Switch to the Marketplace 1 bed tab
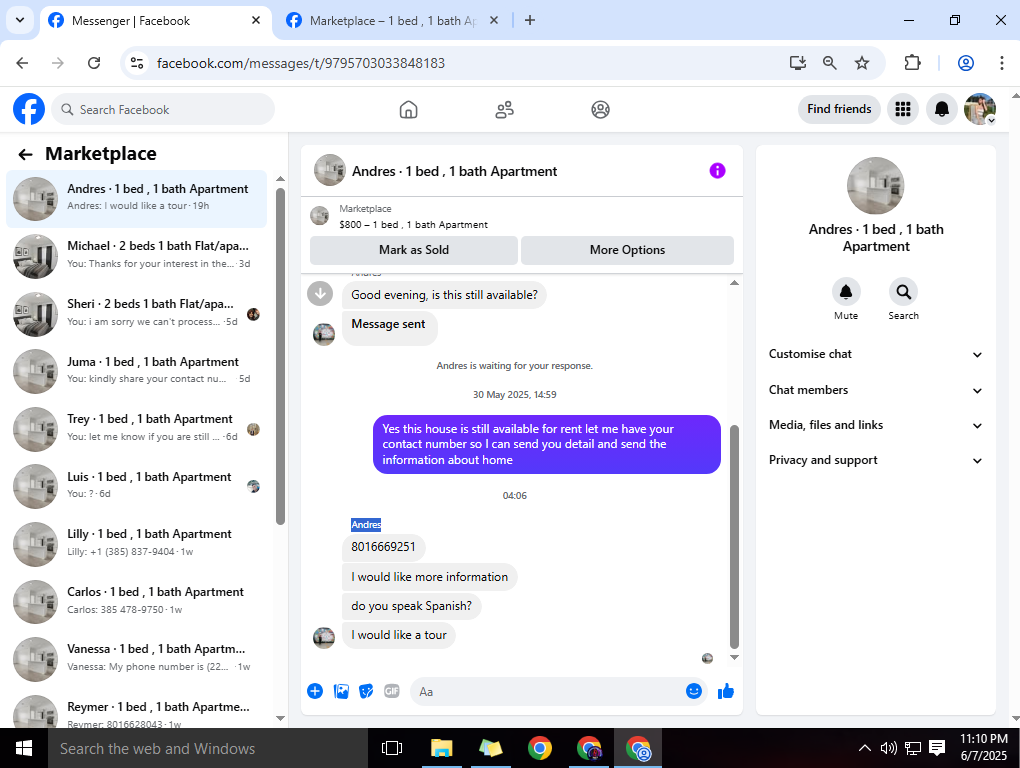 coord(393,21)
